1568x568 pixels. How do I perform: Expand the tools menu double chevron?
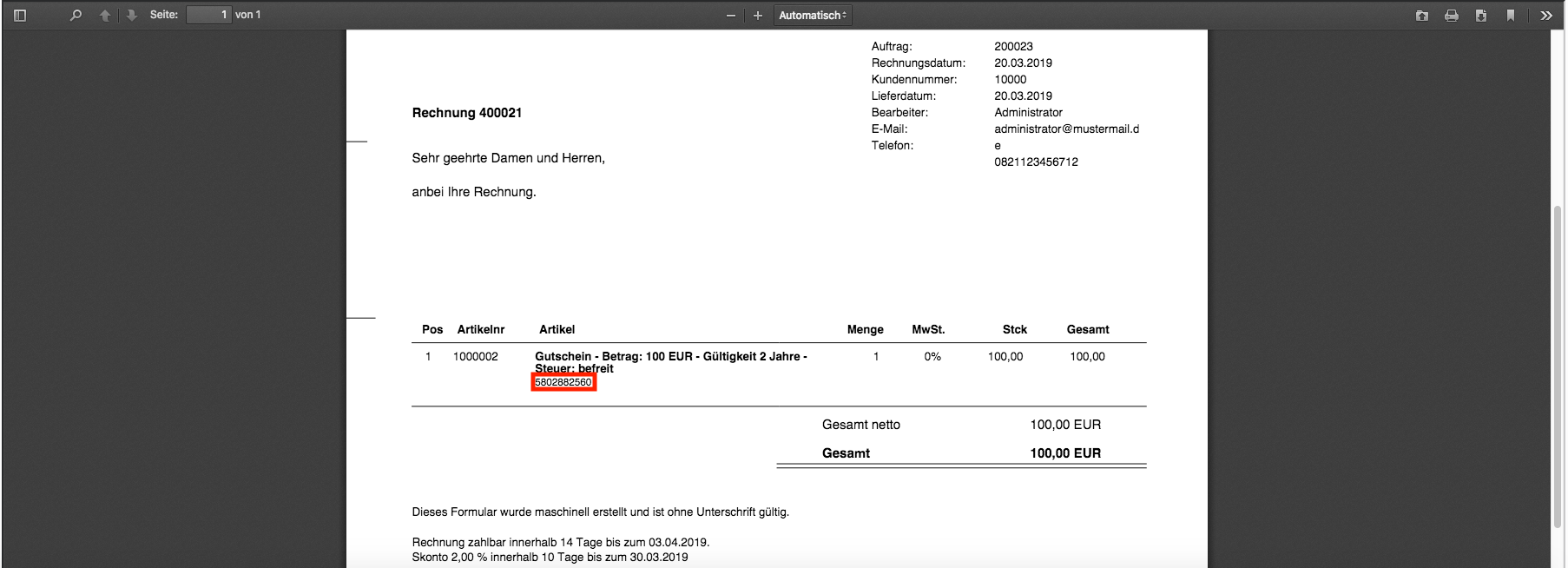1546,16
